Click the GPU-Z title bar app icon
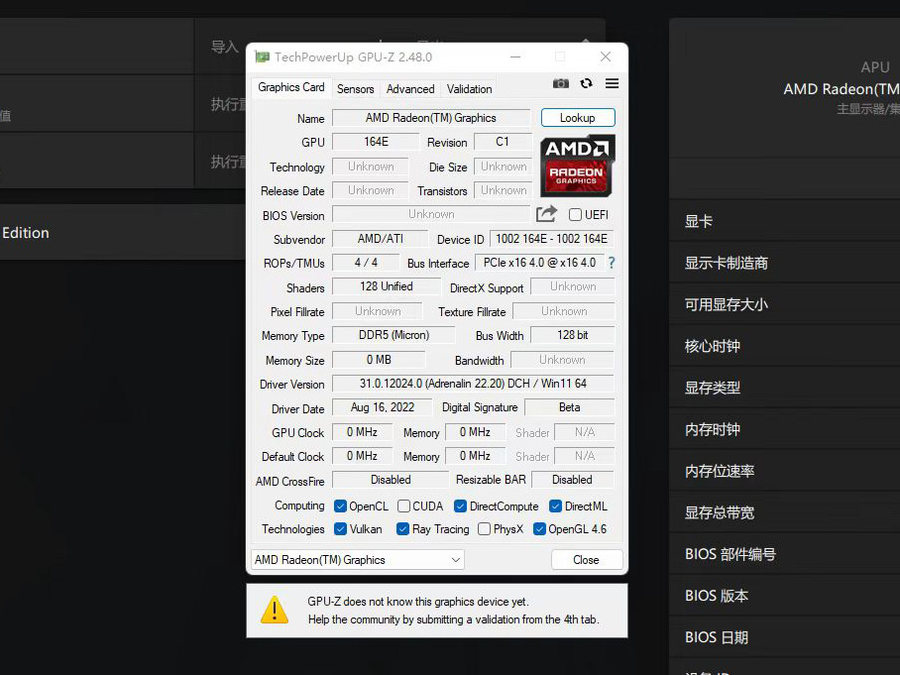This screenshot has width=900, height=675. coord(262,57)
